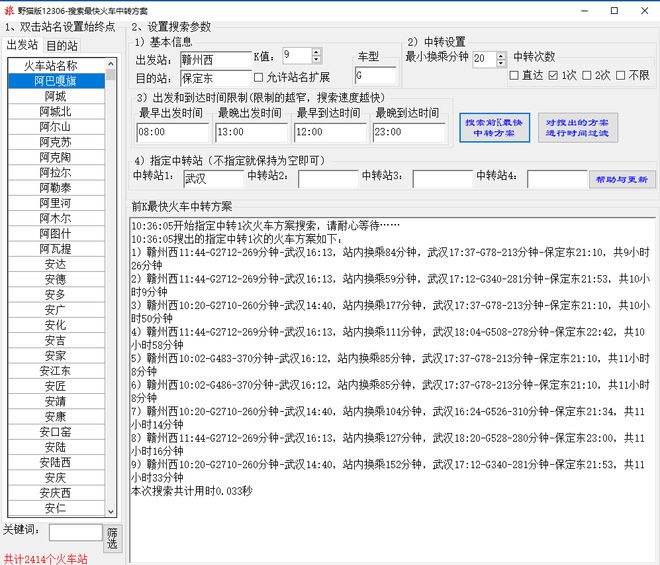Select station 阿巴嘎旗 in the list

(x=56, y=81)
